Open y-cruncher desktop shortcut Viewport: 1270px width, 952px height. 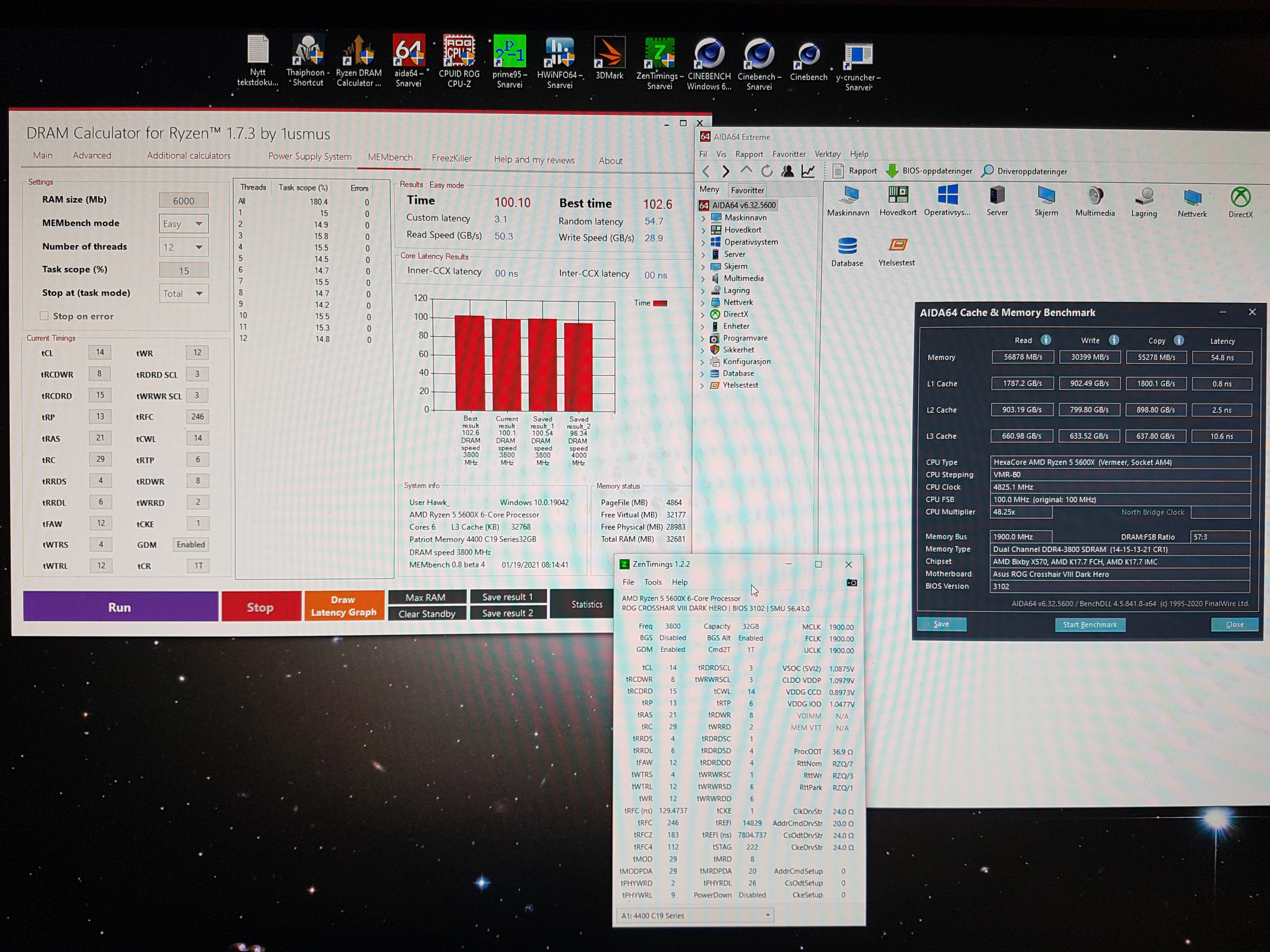[858, 66]
